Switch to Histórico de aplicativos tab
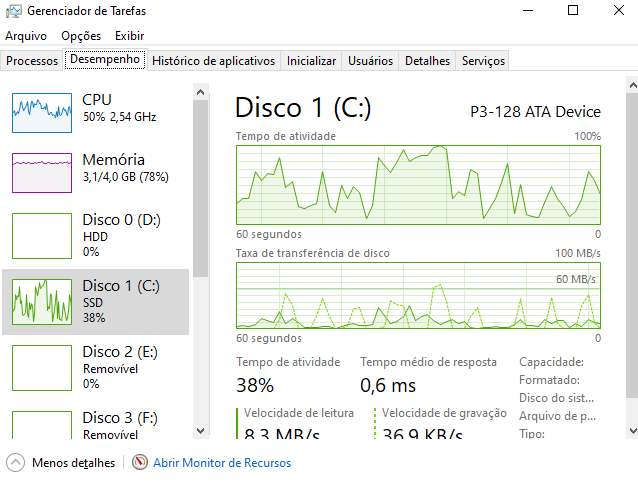638x484 pixels. tap(214, 61)
